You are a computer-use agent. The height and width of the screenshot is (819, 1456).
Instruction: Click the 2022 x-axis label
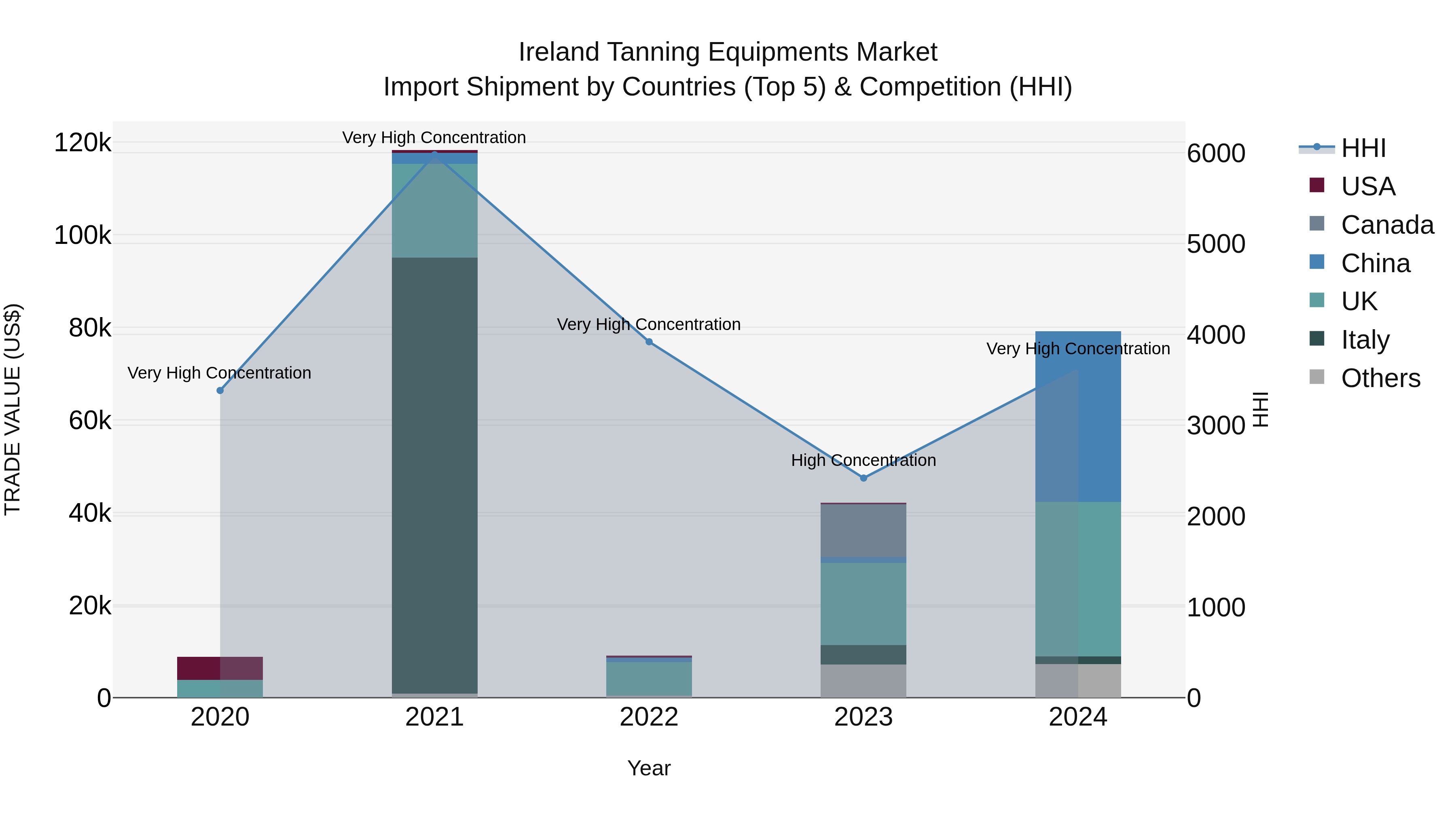649,717
